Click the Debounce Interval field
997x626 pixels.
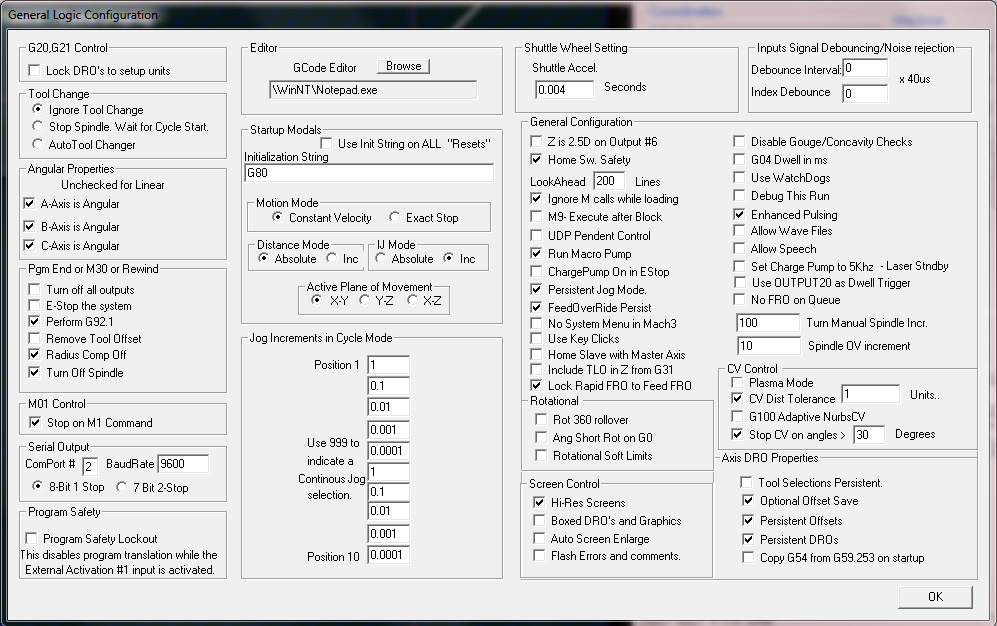tap(865, 68)
